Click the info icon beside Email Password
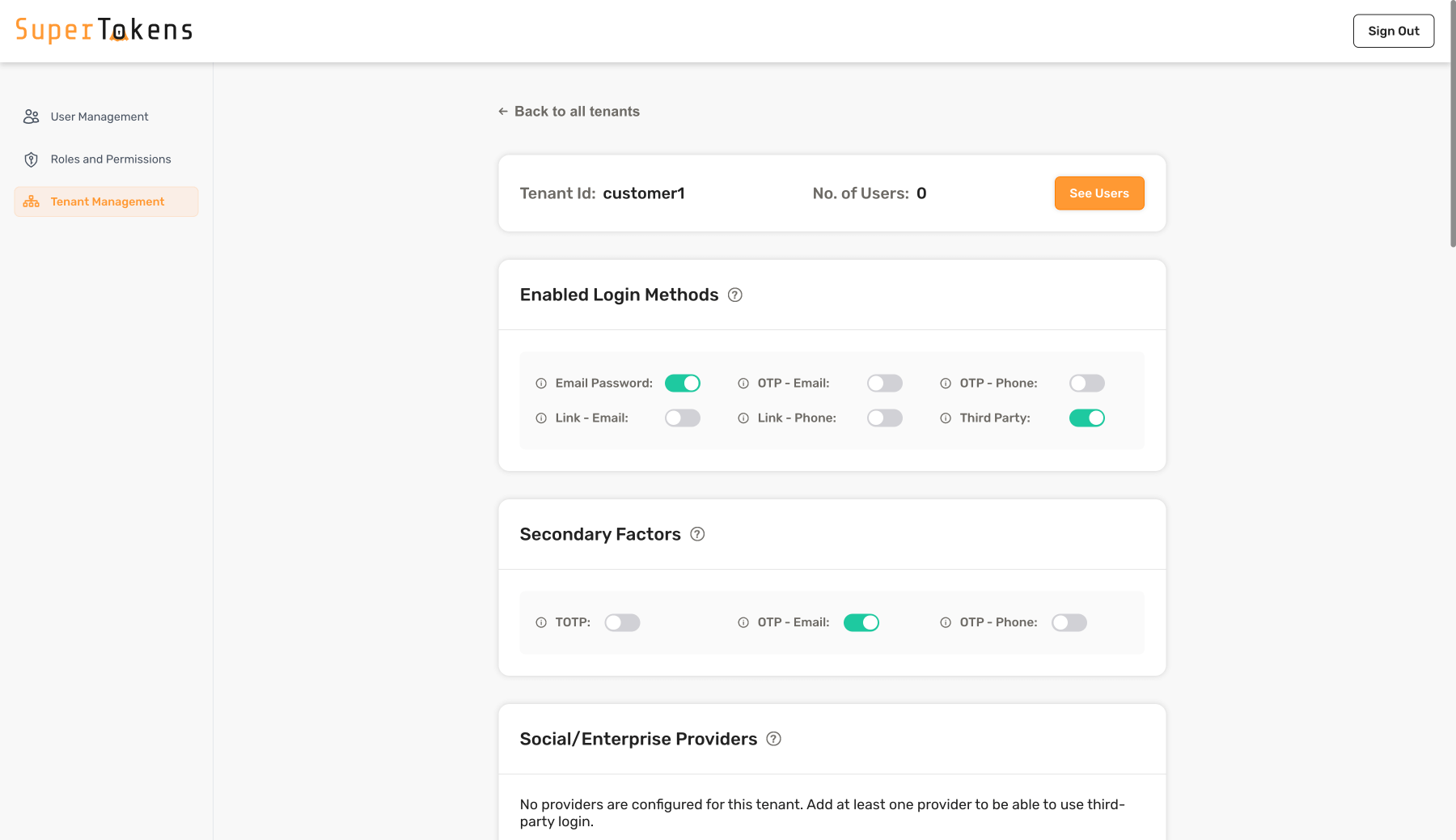Screen dimensions: 1456x840 (x=540, y=383)
